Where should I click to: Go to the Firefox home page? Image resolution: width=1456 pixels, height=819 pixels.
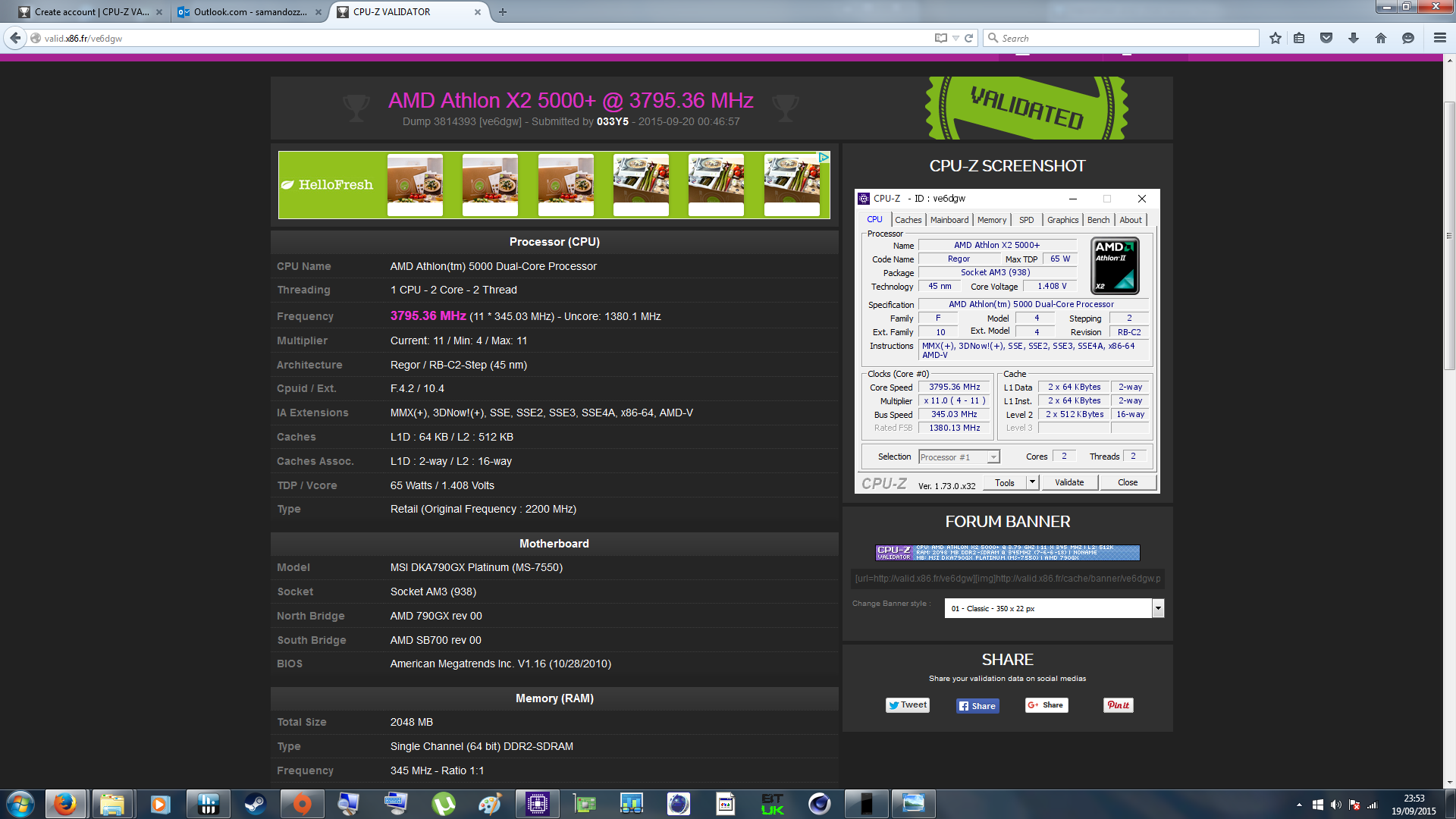pos(1381,38)
